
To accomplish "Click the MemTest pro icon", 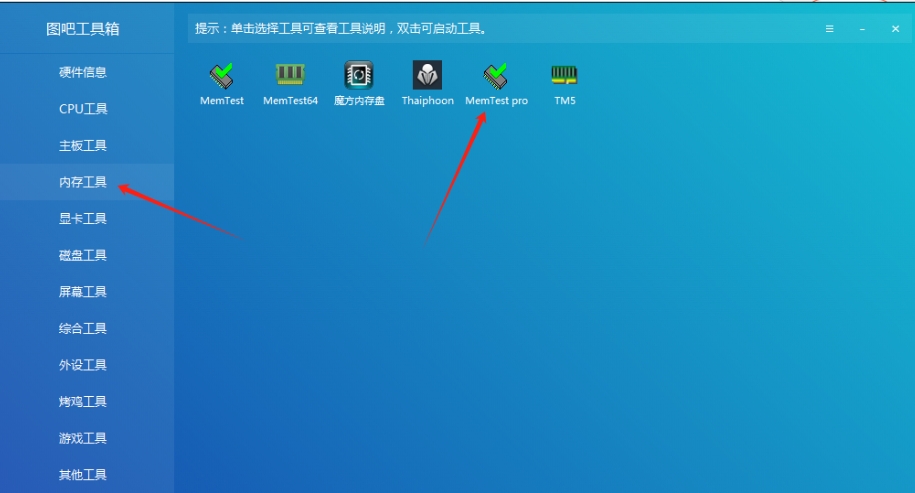I will [x=496, y=76].
